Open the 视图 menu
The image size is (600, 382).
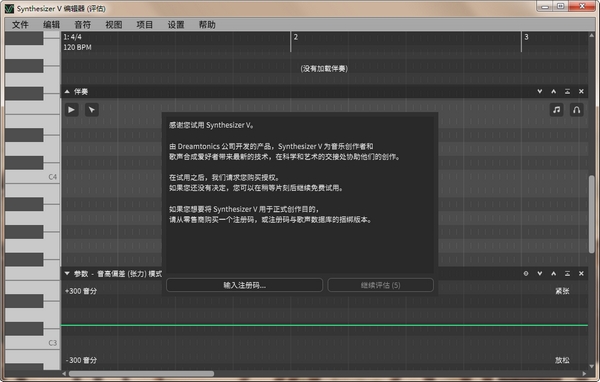click(x=114, y=25)
